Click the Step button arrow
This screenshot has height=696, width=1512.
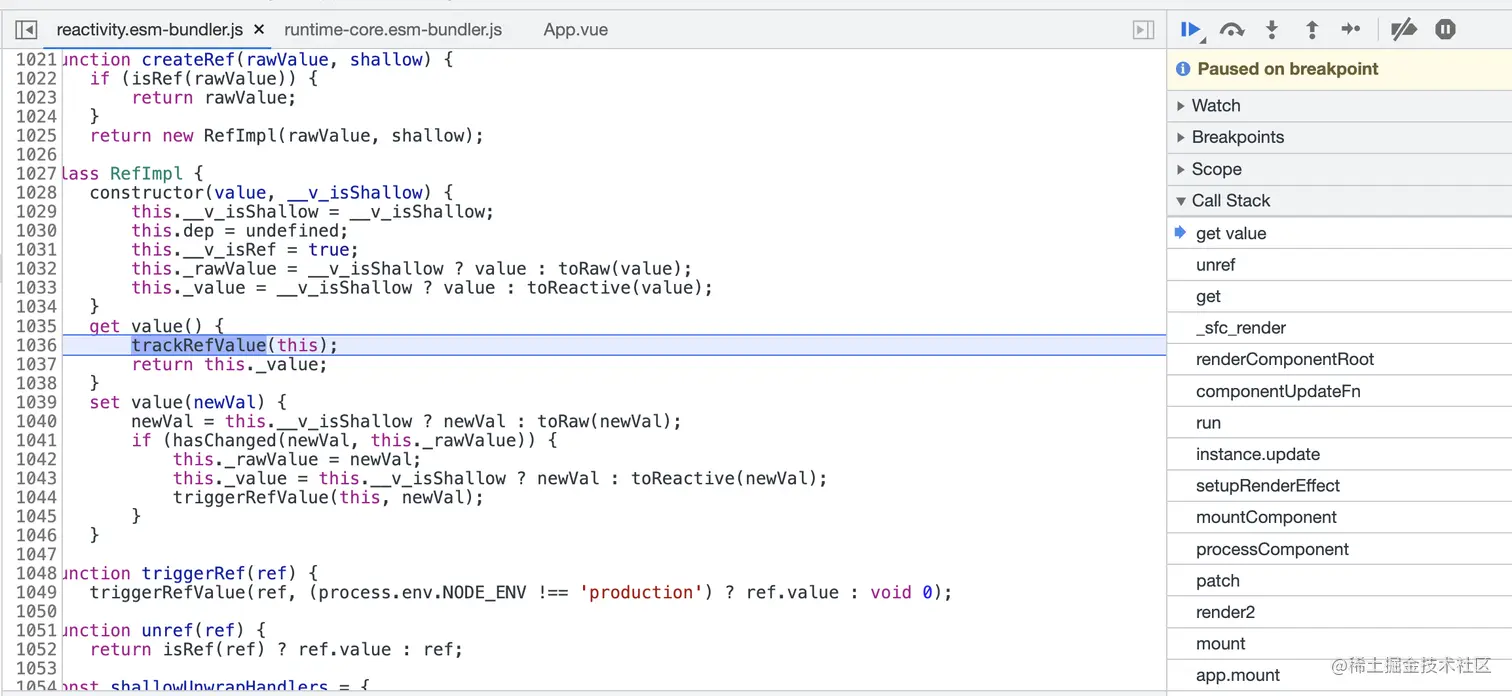[x=1351, y=30]
